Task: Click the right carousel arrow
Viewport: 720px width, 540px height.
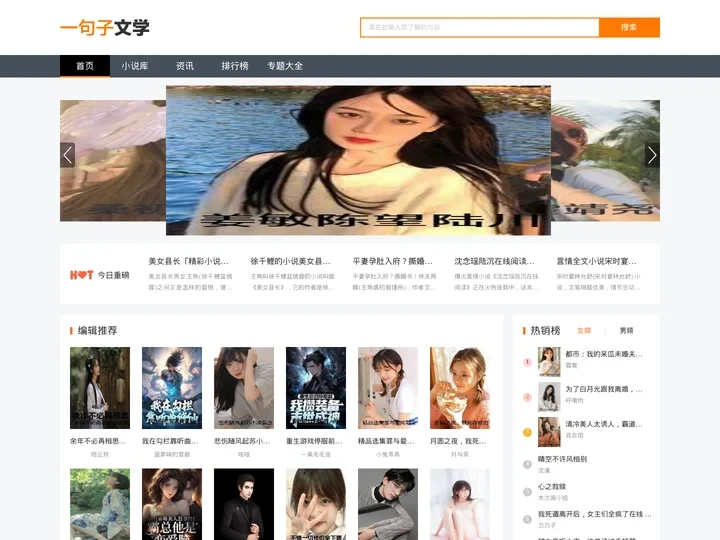Action: (652, 155)
